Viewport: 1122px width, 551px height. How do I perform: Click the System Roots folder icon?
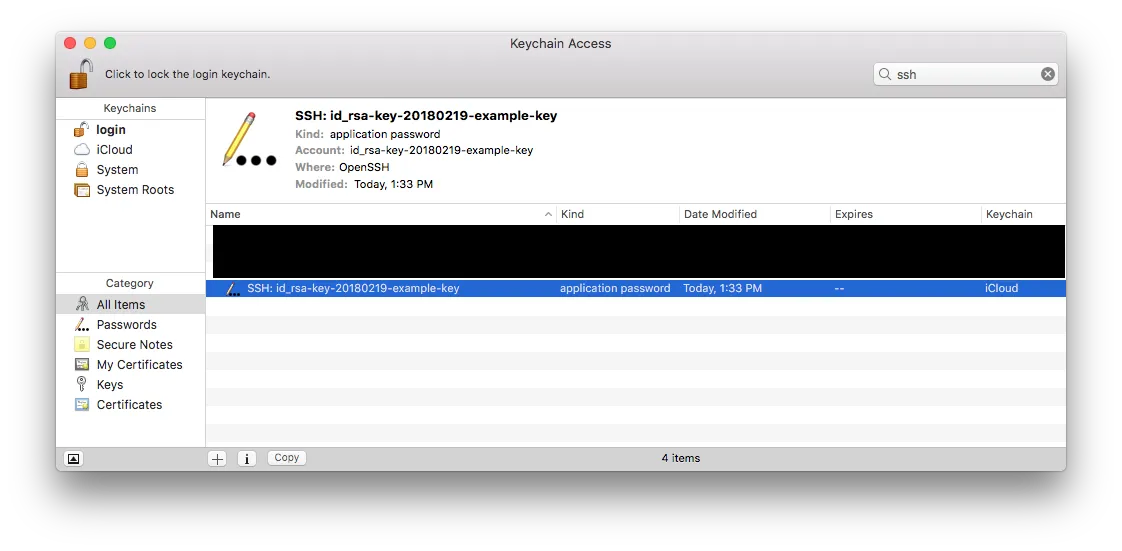[82, 190]
